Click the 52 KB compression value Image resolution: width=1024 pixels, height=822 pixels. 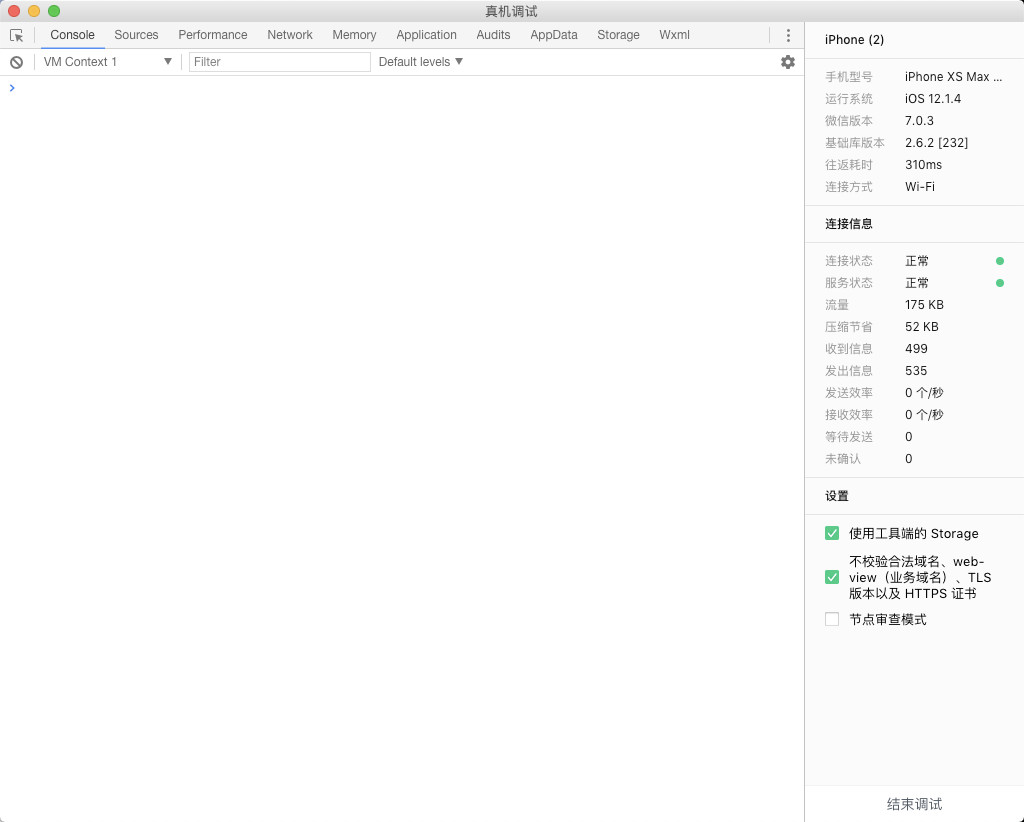point(921,327)
